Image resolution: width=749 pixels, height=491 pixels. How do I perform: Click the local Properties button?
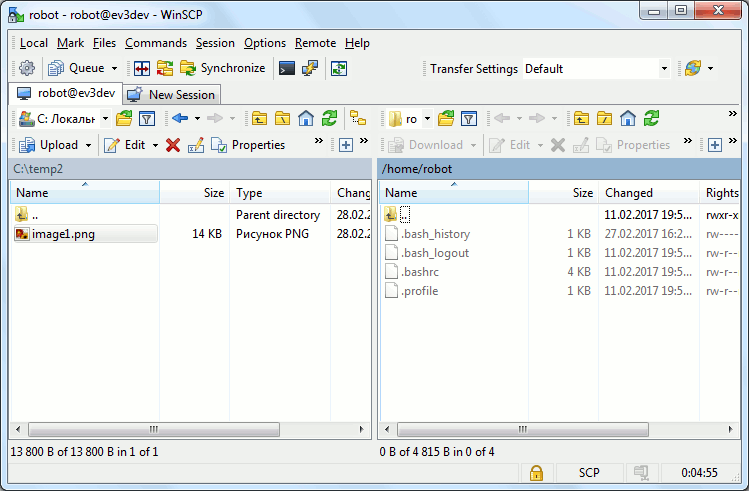(x=248, y=145)
